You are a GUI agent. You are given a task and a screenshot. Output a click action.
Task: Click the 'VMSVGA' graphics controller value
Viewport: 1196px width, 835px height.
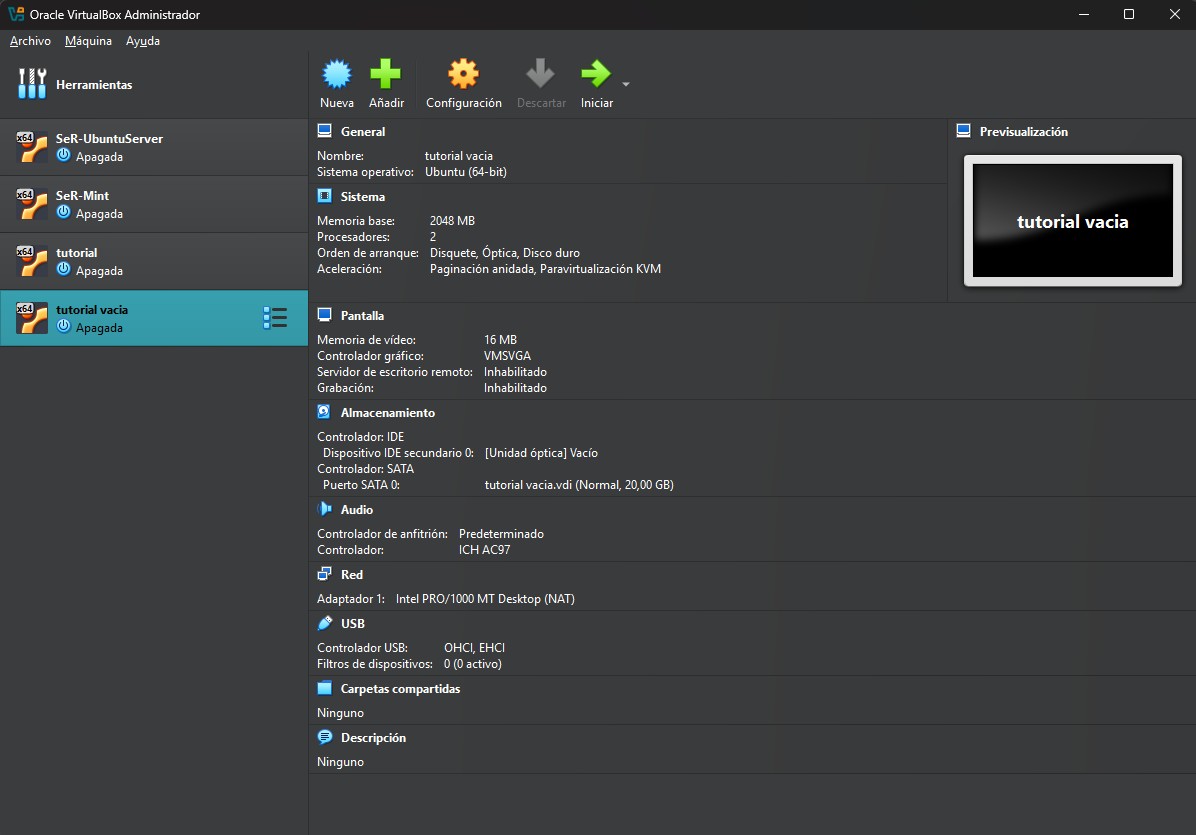(507, 355)
